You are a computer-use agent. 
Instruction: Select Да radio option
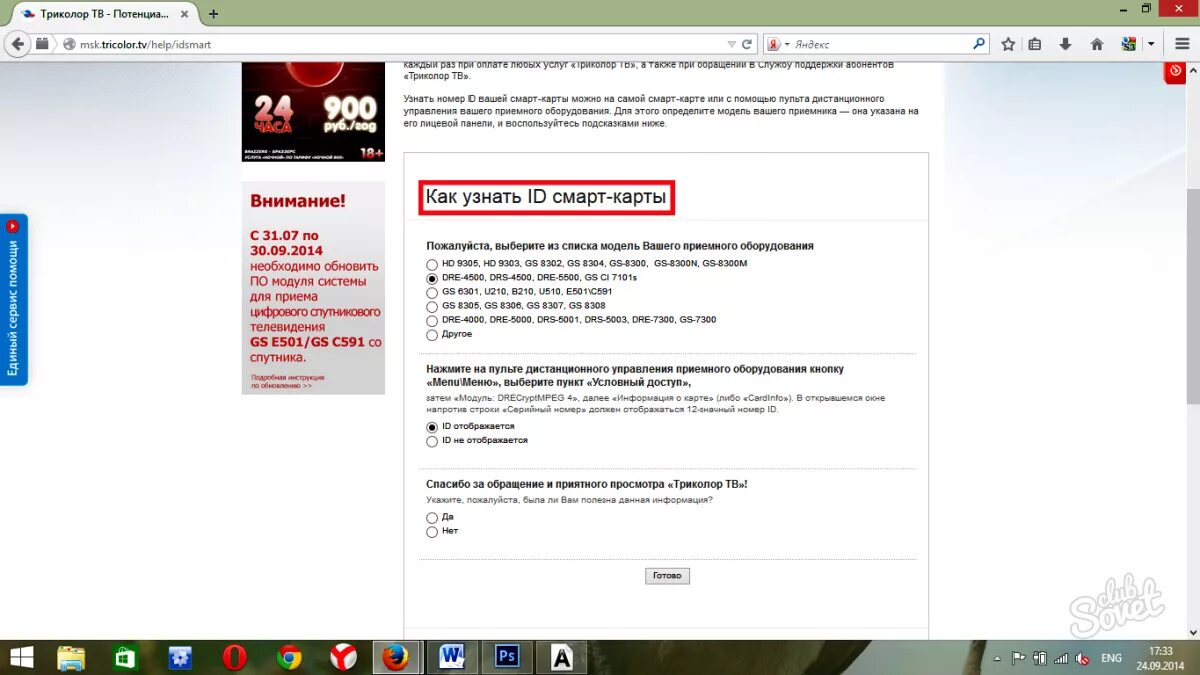pyautogui.click(x=432, y=518)
